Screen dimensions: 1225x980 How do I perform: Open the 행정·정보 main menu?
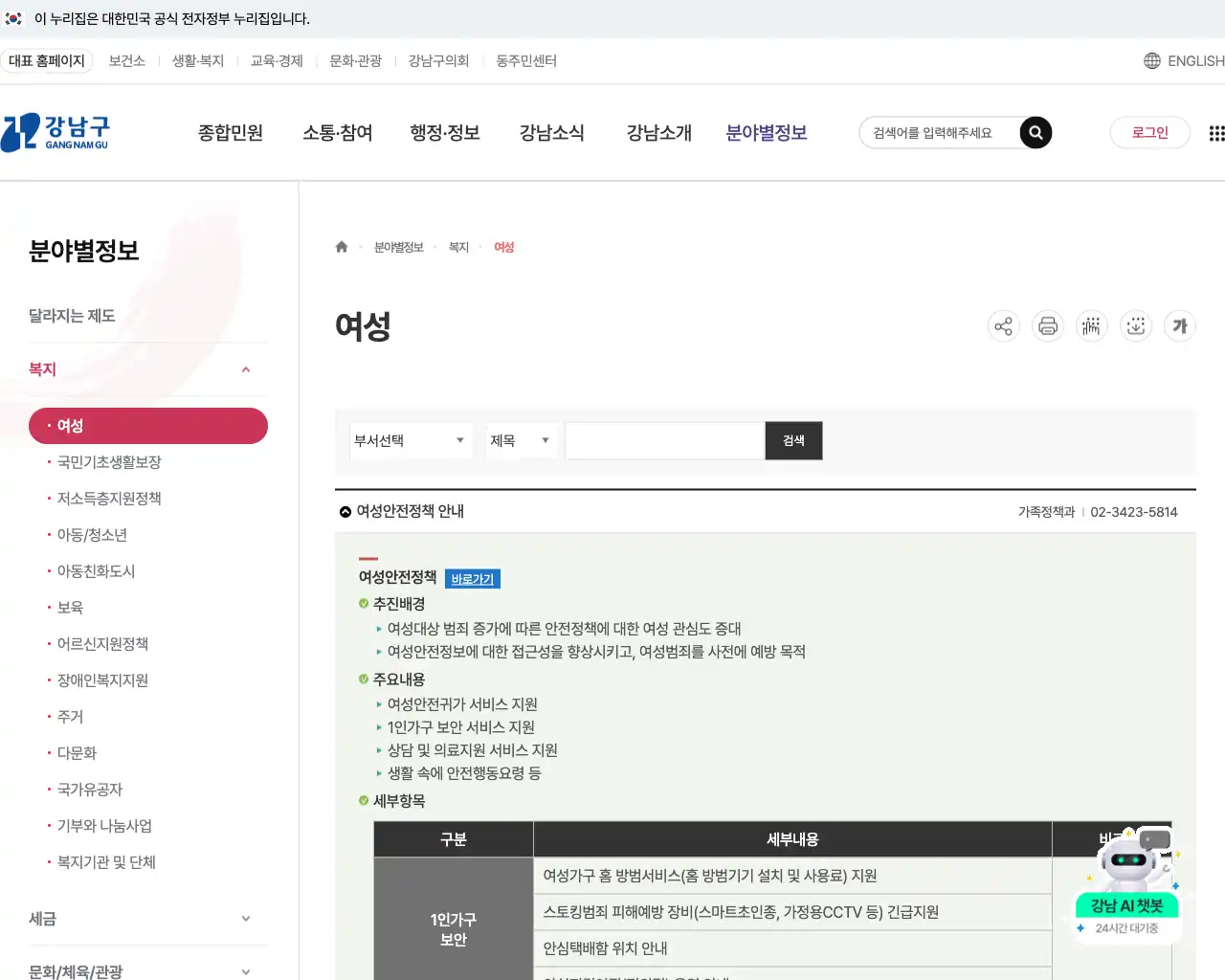(x=445, y=133)
